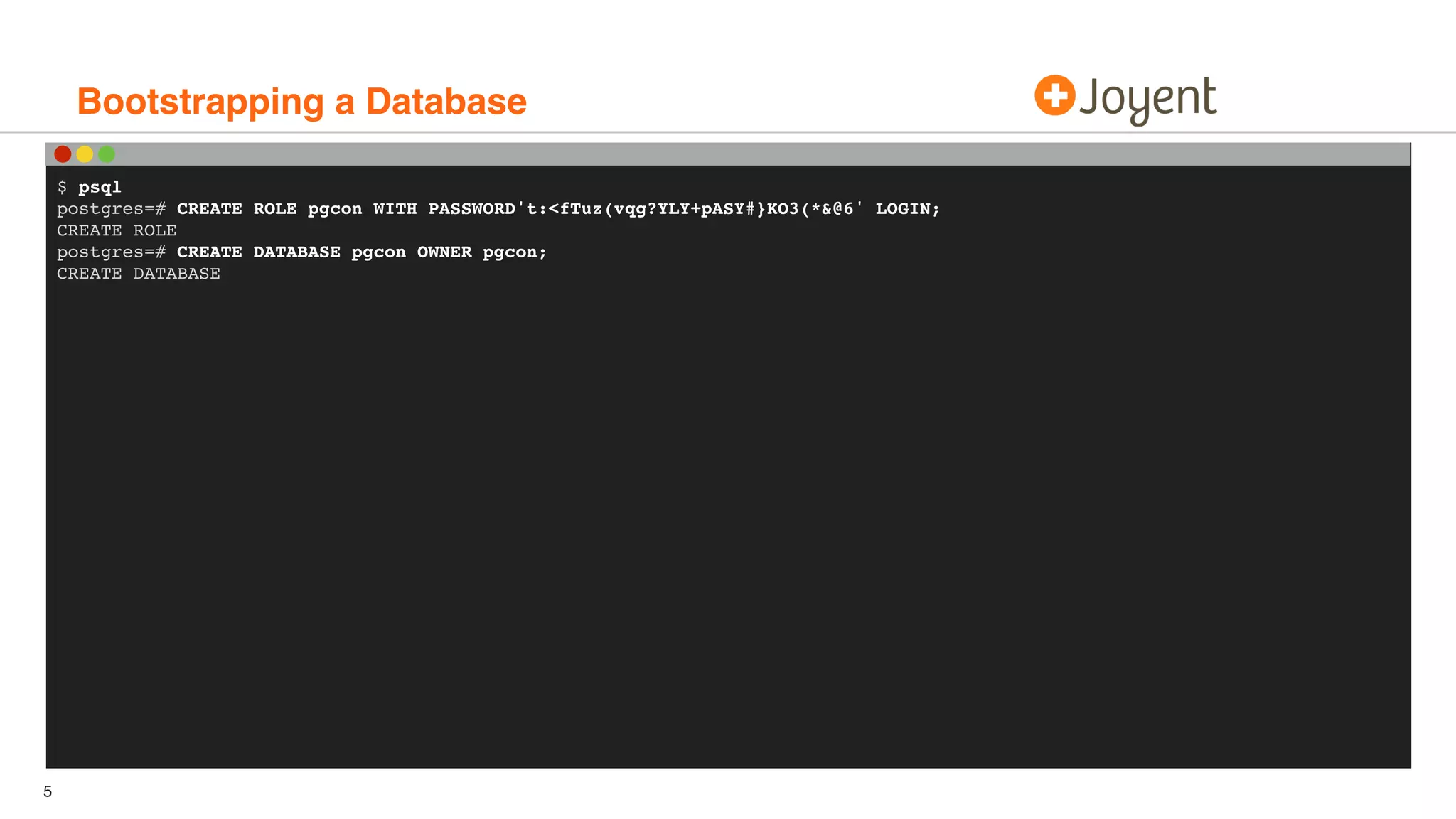The width and height of the screenshot is (1456, 819).
Task: Click the terminal window gray title bar
Action: tap(728, 154)
